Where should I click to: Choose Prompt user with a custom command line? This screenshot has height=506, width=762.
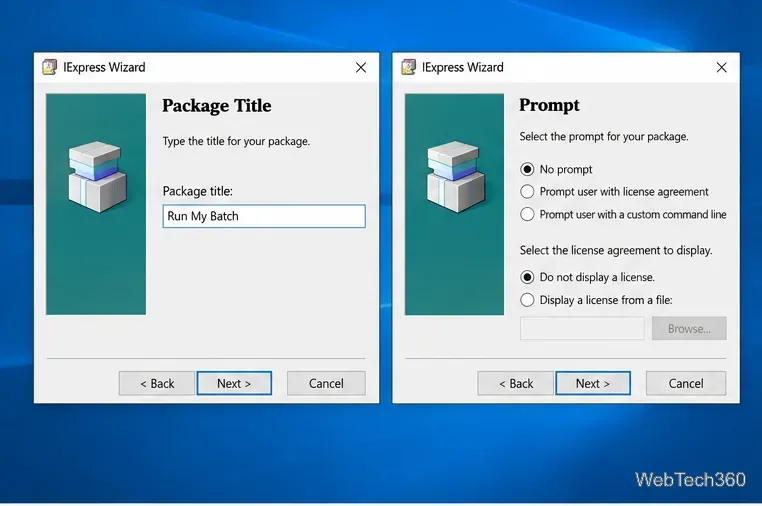pyautogui.click(x=527, y=214)
